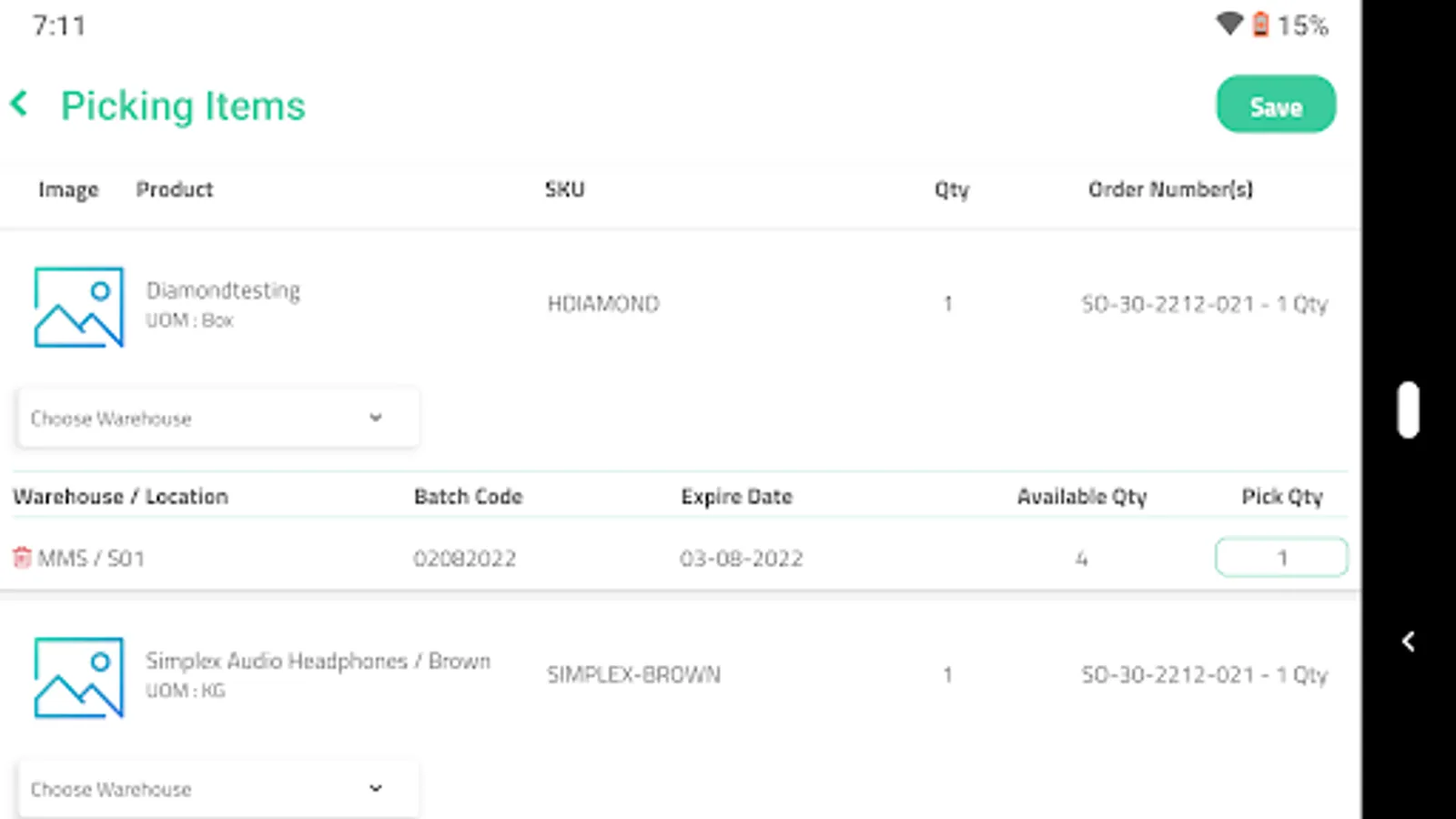Click the SKU column header
The width and height of the screenshot is (1456, 819).
coord(564,189)
